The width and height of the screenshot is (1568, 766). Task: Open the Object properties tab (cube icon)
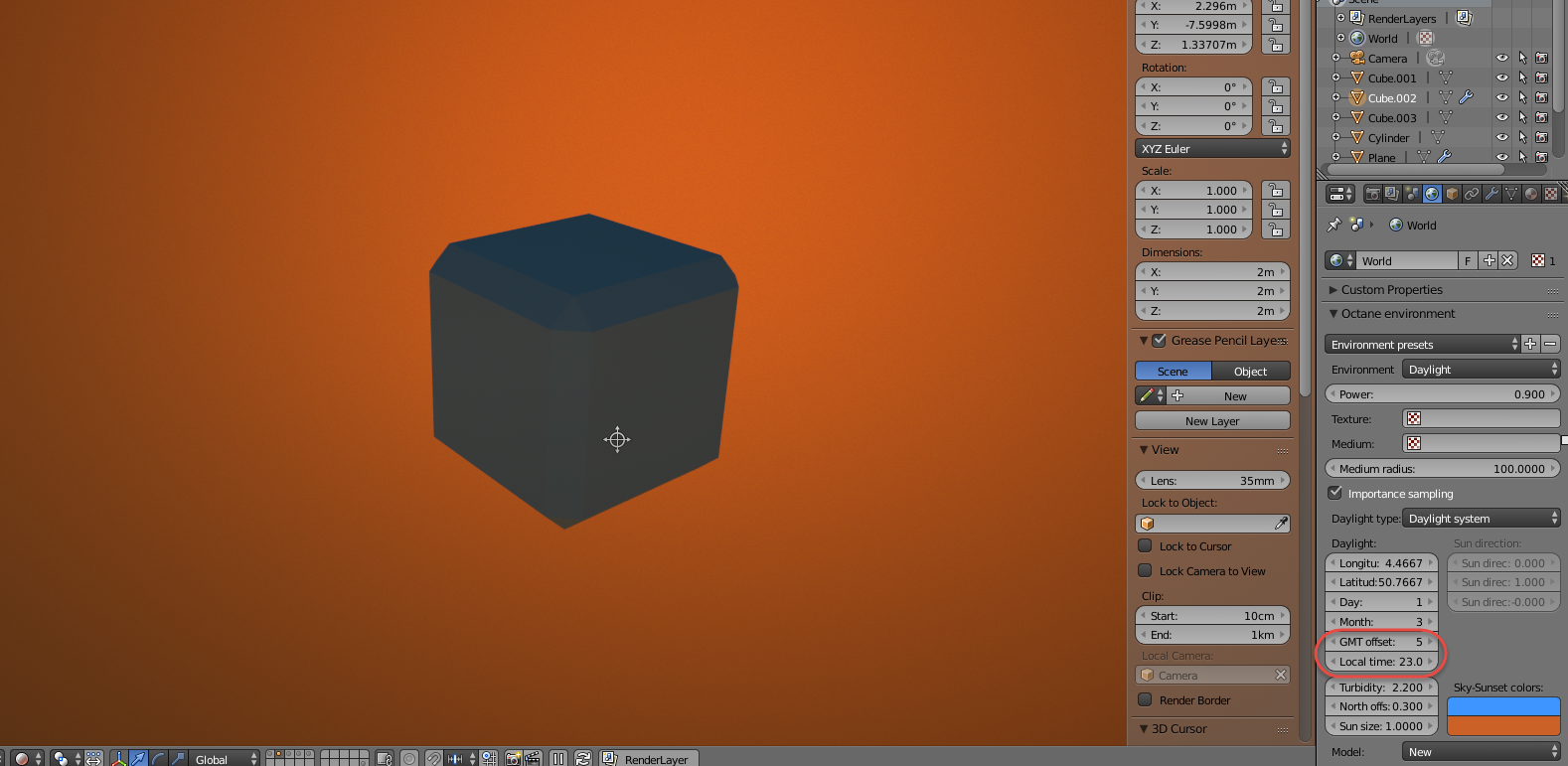tap(1452, 194)
